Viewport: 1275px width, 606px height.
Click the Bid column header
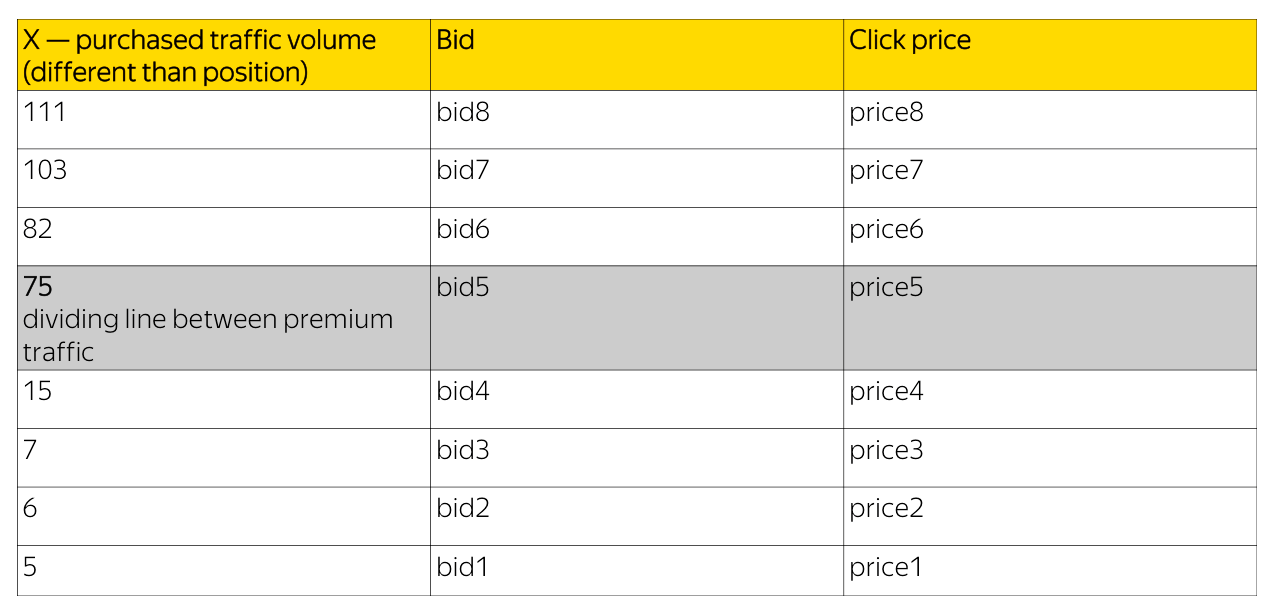(456, 41)
